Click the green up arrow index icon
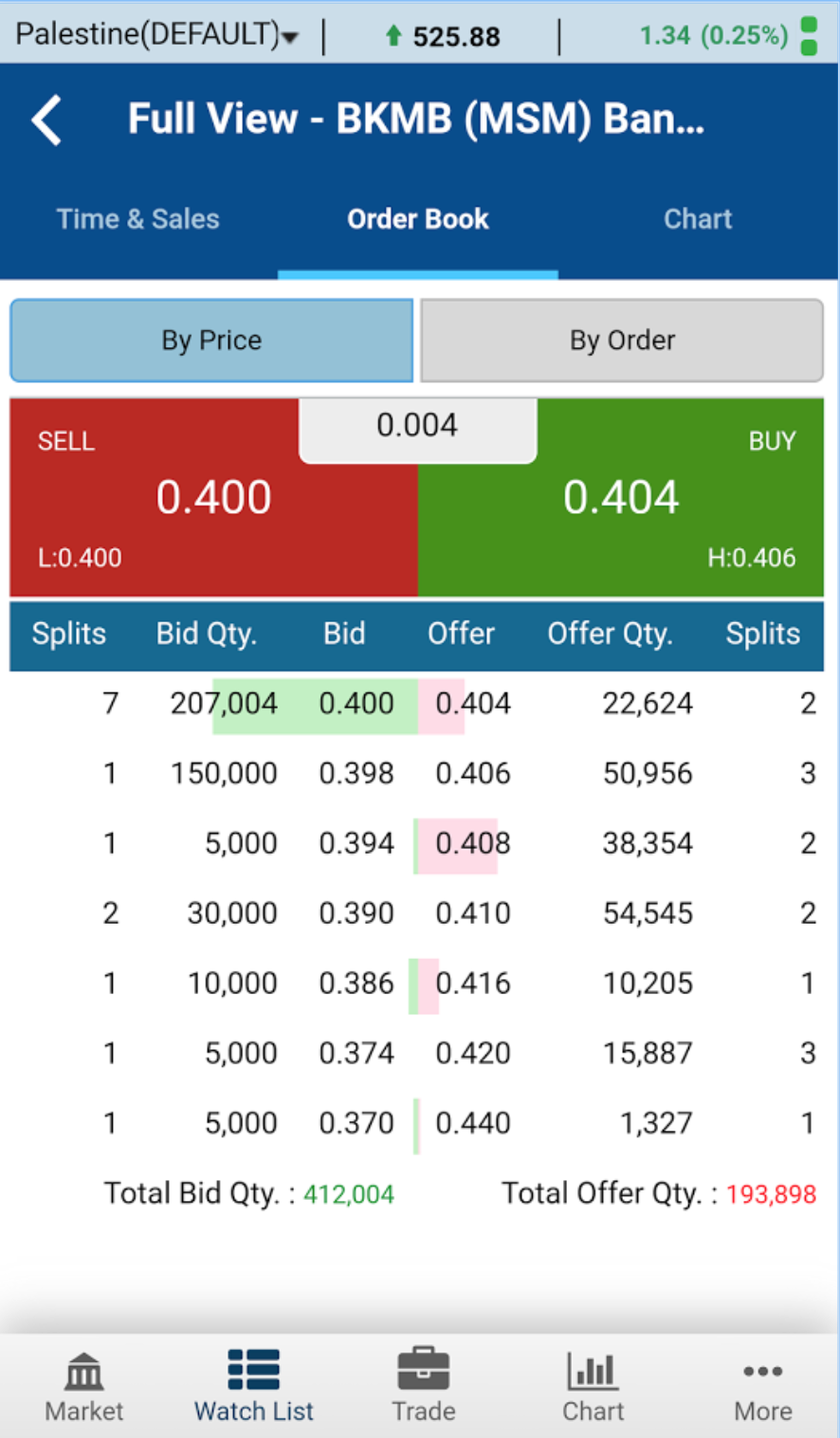Screen dimensions: 840x1438 tap(393, 36)
